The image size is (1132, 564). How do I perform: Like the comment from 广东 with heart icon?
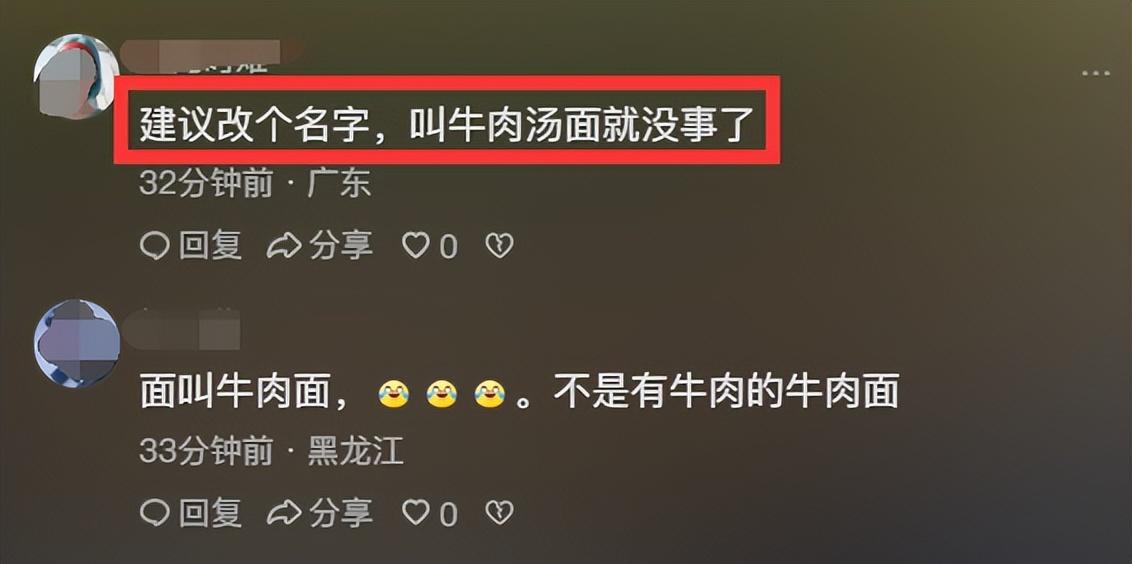(x=415, y=246)
